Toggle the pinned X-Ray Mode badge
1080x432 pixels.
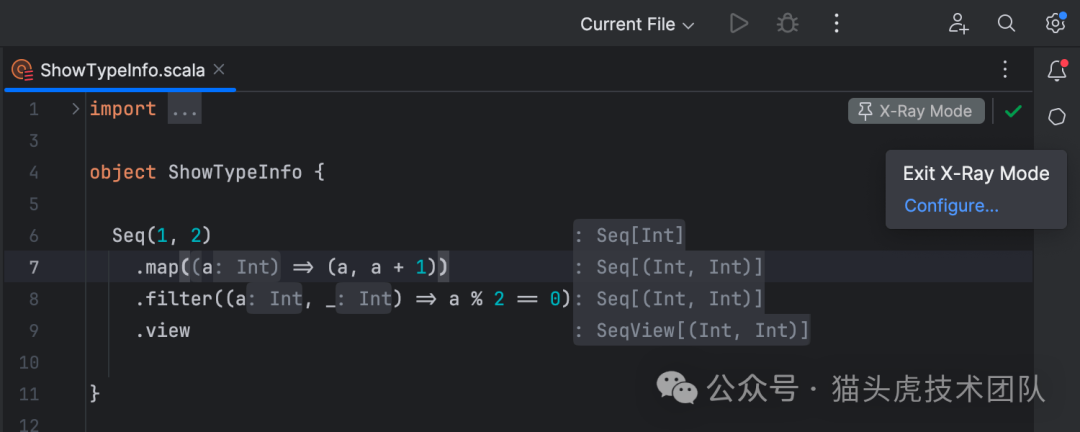pyautogui.click(x=917, y=111)
